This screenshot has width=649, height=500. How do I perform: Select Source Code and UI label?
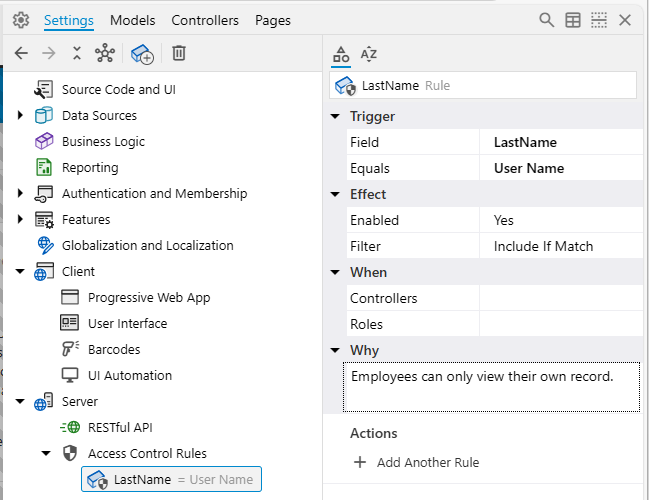pyautogui.click(x=119, y=89)
